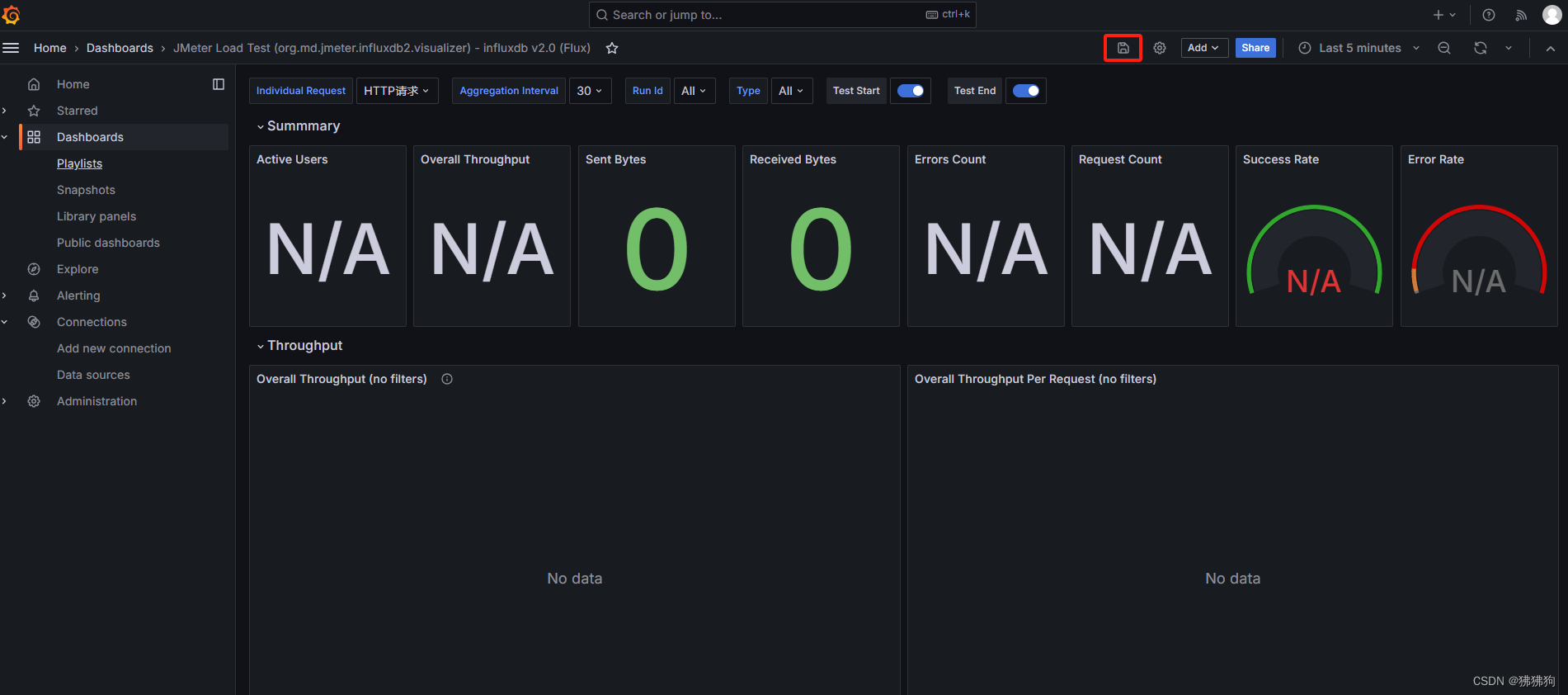Image resolution: width=1568 pixels, height=695 pixels.
Task: Click the Active Users panel title
Action: pos(292,159)
